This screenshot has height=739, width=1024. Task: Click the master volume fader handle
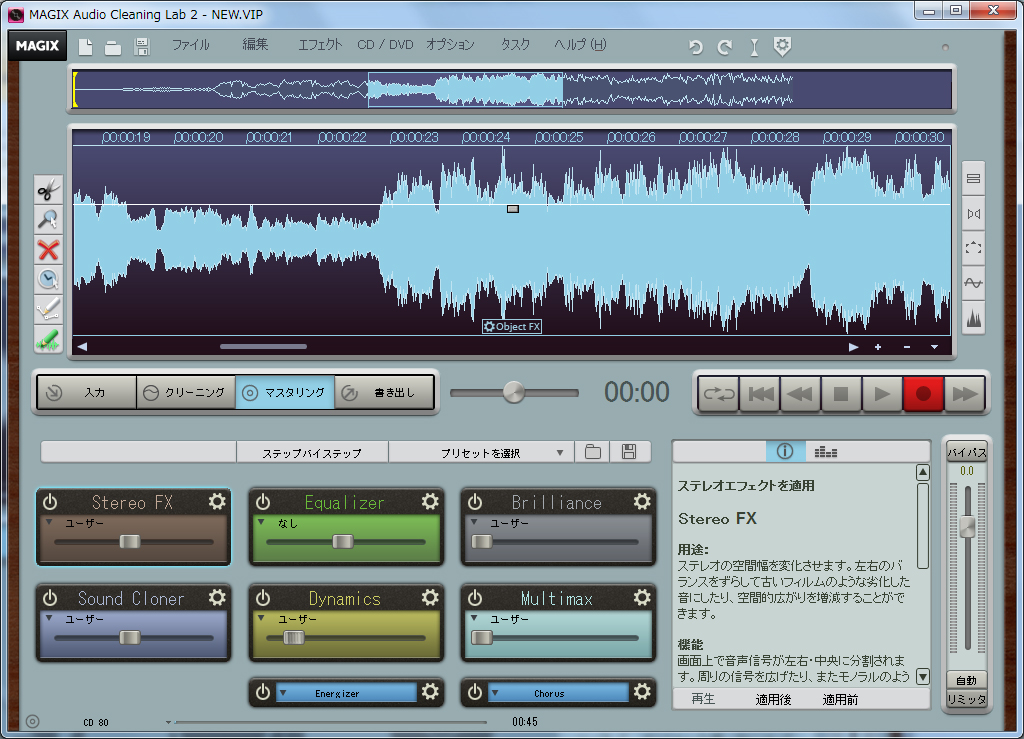click(x=967, y=527)
